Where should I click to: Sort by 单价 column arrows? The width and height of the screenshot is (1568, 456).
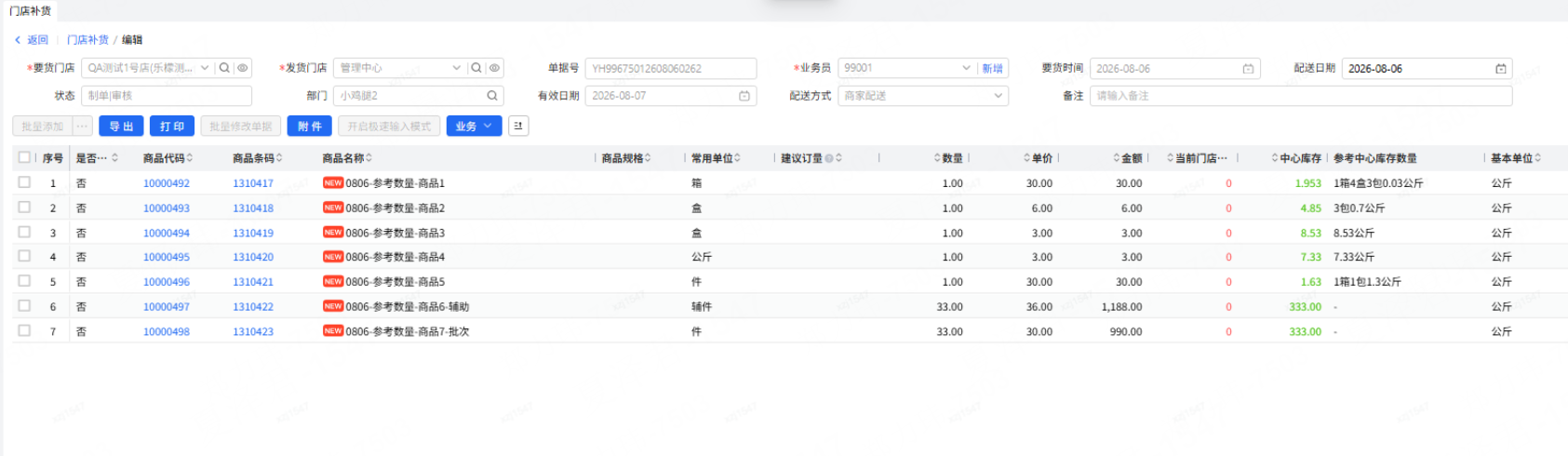(x=1027, y=158)
